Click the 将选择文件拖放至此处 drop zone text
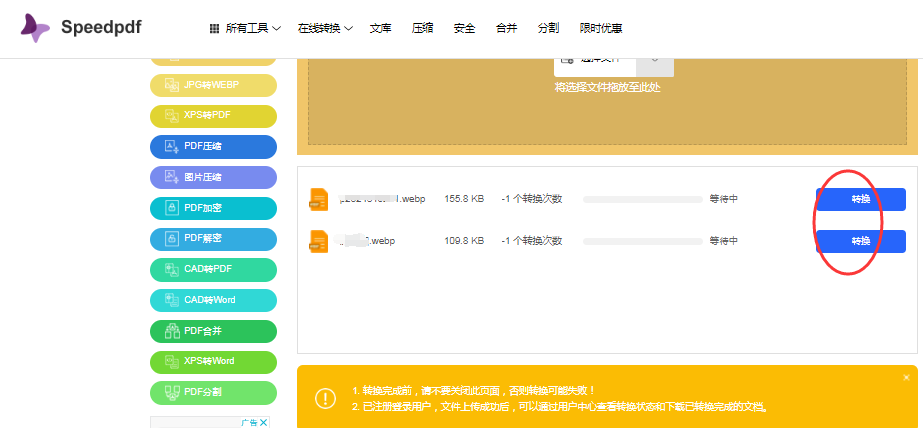 coord(607,88)
